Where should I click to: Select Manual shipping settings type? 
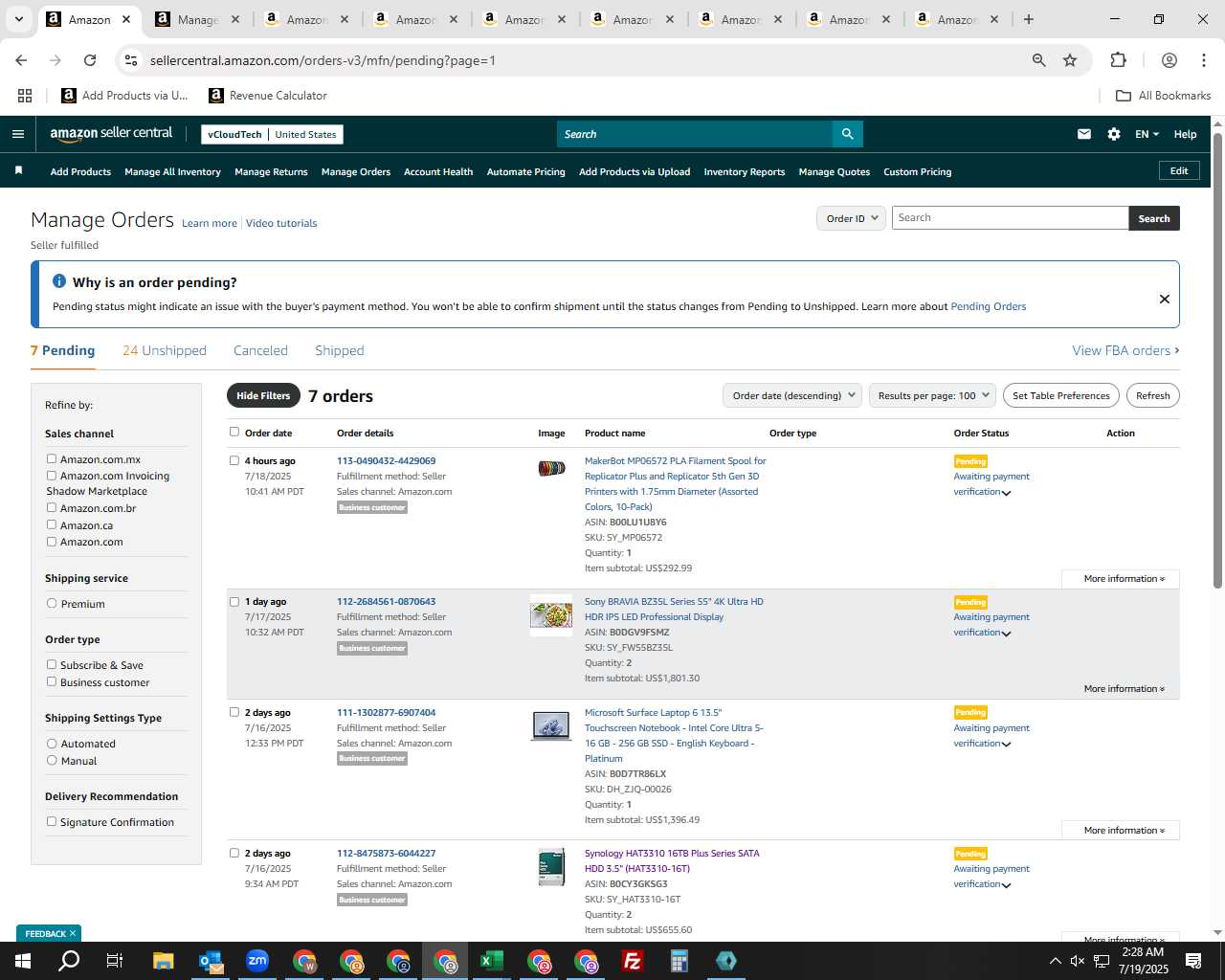(52, 760)
